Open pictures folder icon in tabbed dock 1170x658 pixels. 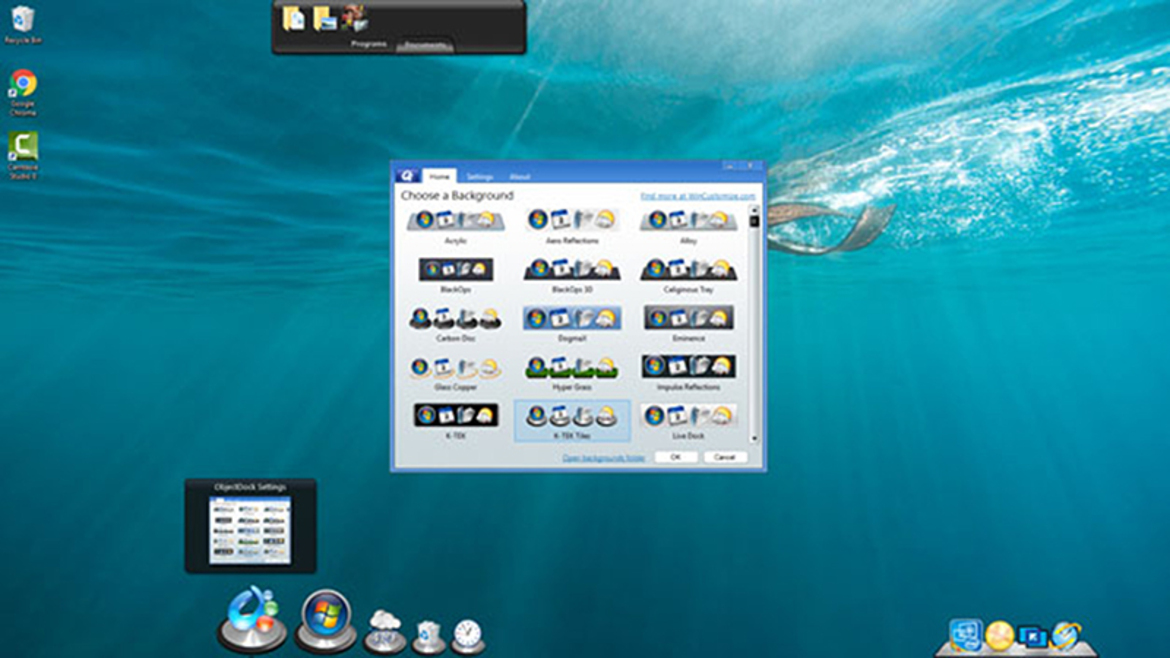point(325,19)
